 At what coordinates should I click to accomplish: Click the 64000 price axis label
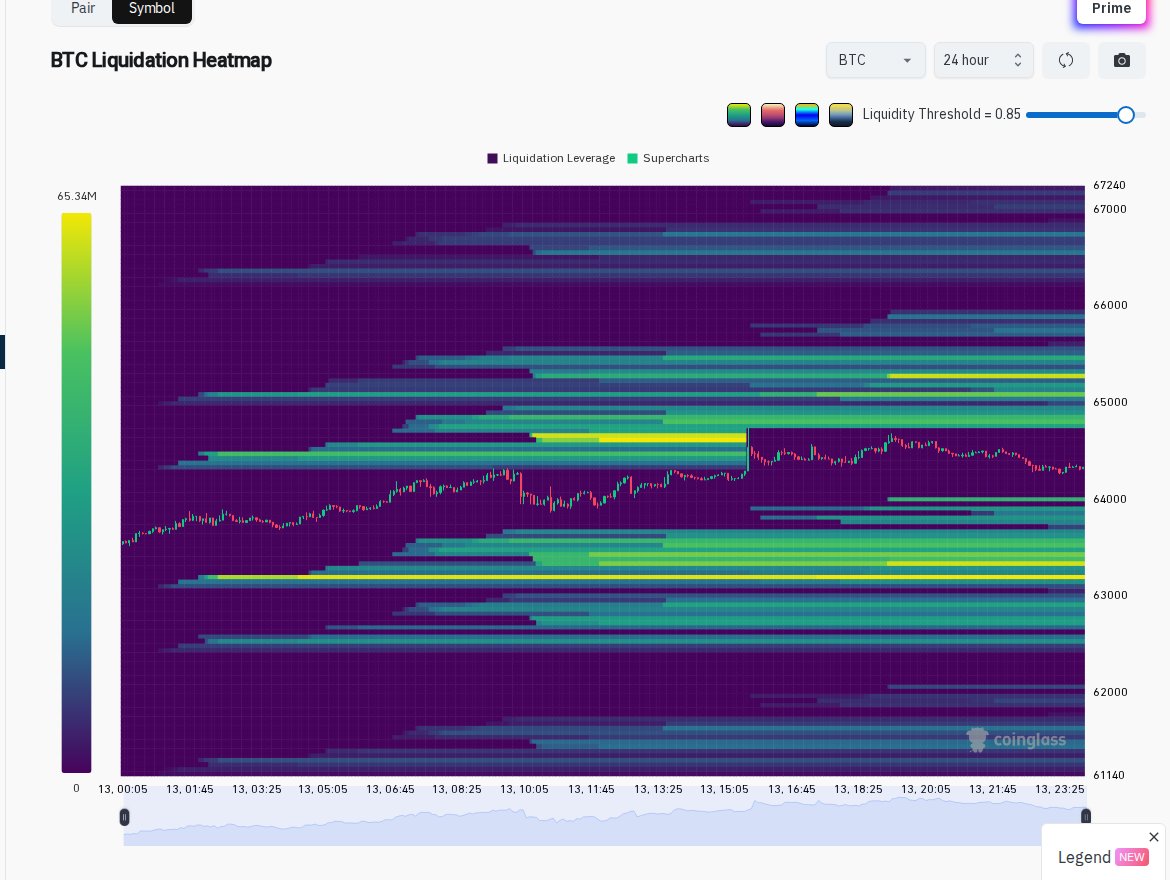point(1110,499)
